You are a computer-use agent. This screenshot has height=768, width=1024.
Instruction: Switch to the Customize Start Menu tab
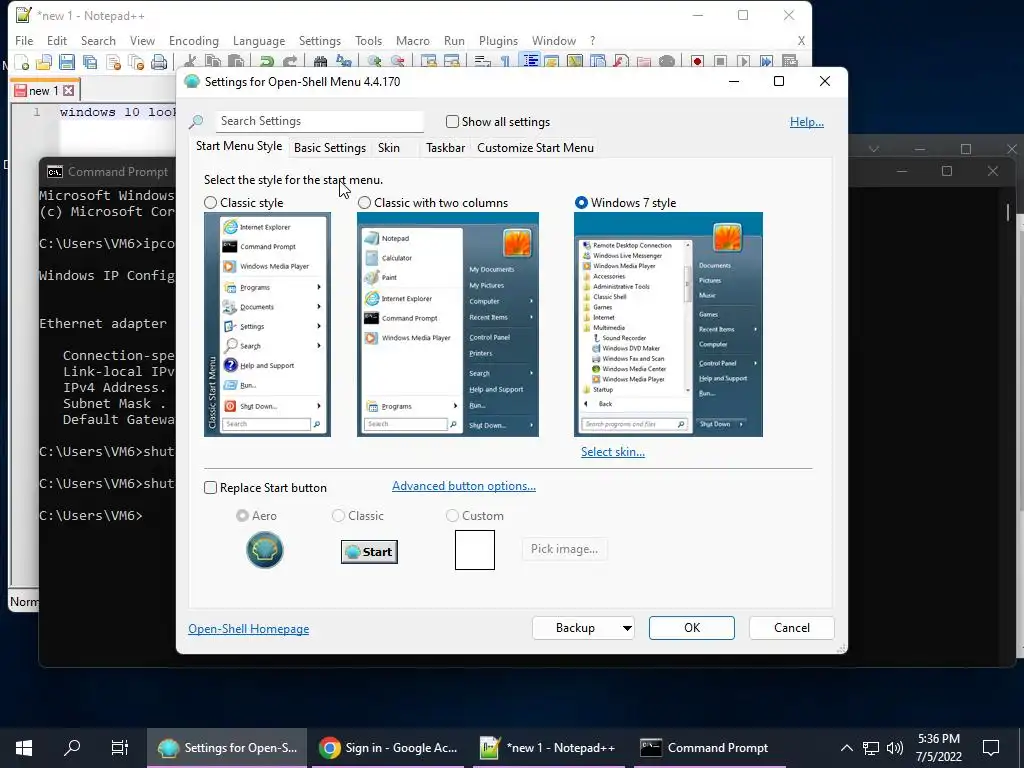click(536, 148)
